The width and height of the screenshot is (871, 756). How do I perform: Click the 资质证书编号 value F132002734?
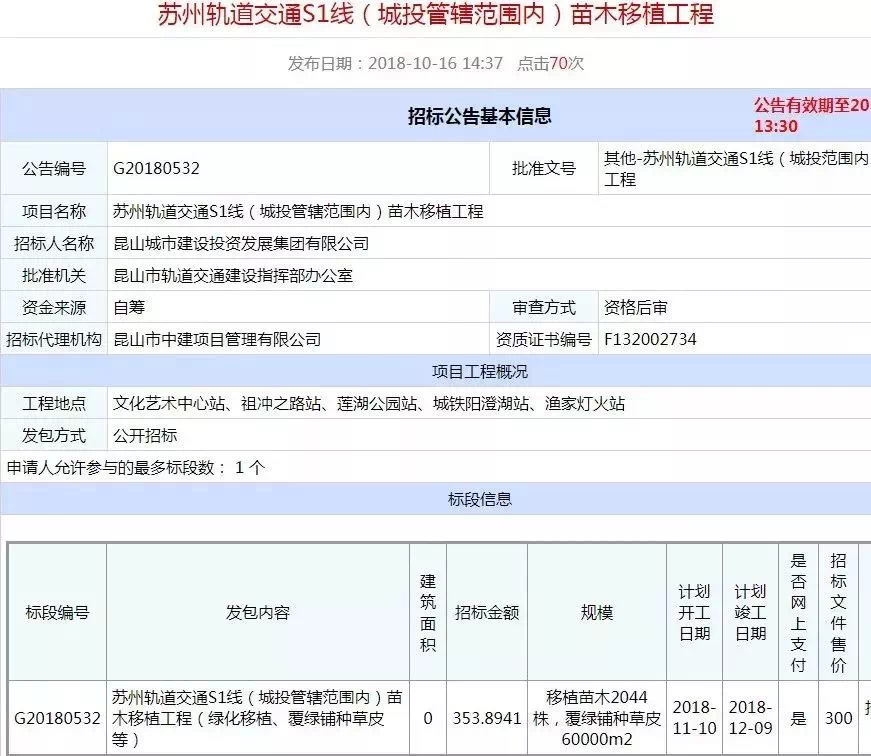650,339
